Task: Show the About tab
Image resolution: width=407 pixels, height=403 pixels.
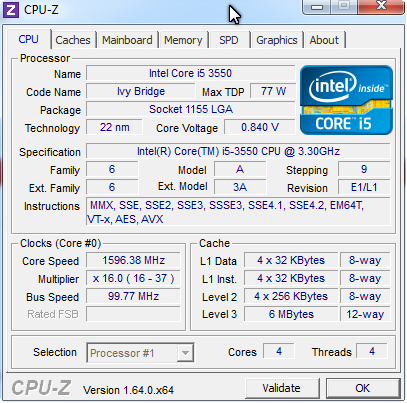Action: tap(324, 40)
